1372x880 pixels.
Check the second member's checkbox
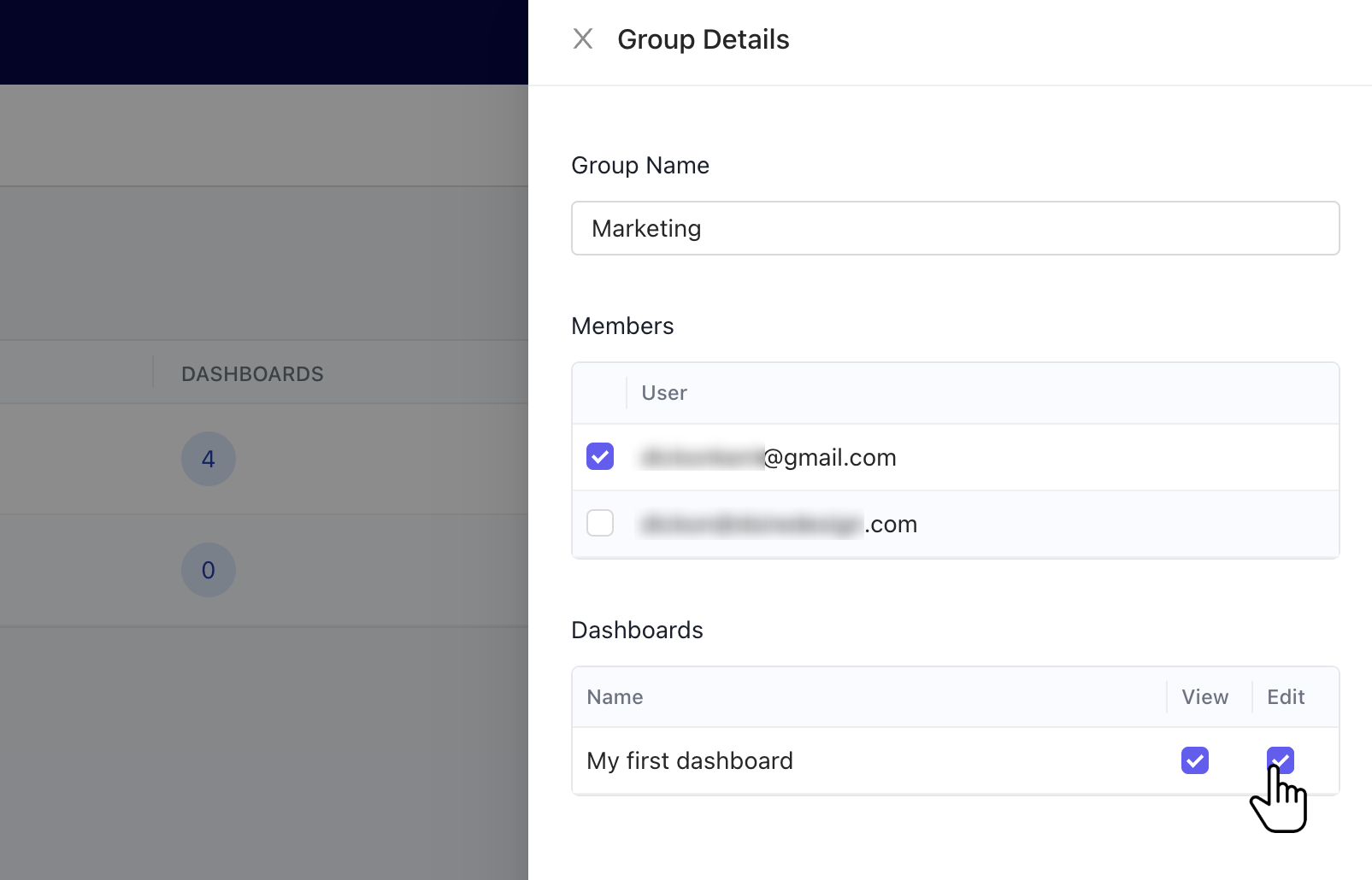point(600,523)
